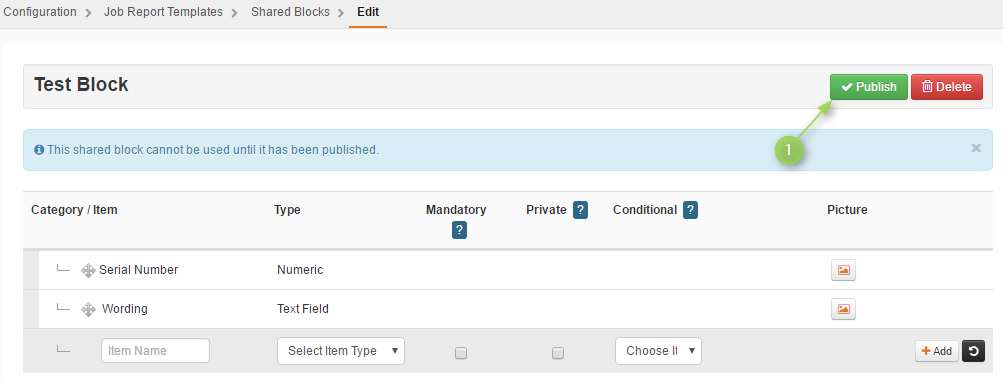The image size is (1003, 382).
Task: Delete the Test Block
Action: pyautogui.click(x=947, y=87)
